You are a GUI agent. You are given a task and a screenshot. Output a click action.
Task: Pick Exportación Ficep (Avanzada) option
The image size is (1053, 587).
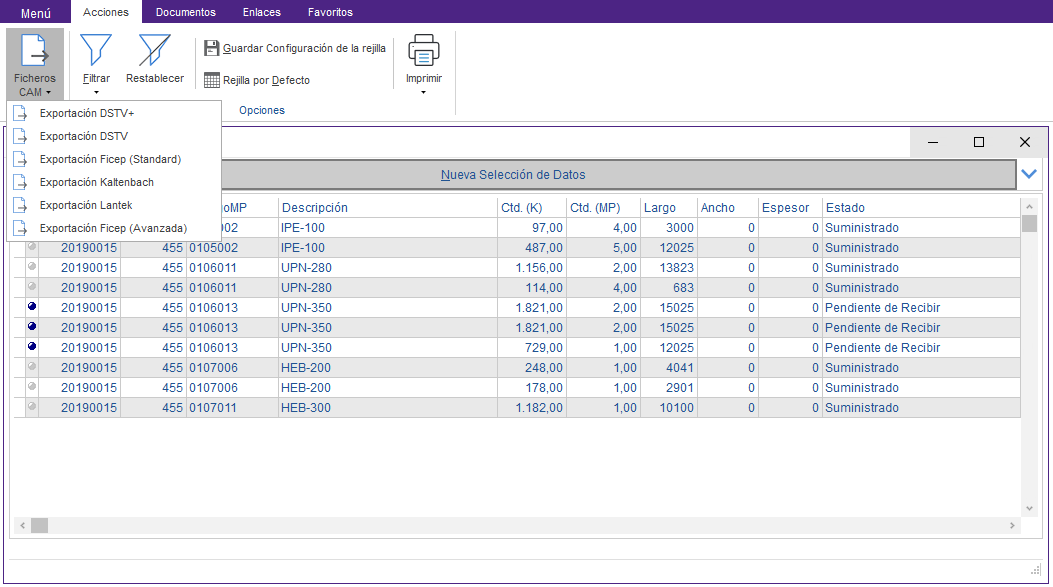point(113,228)
